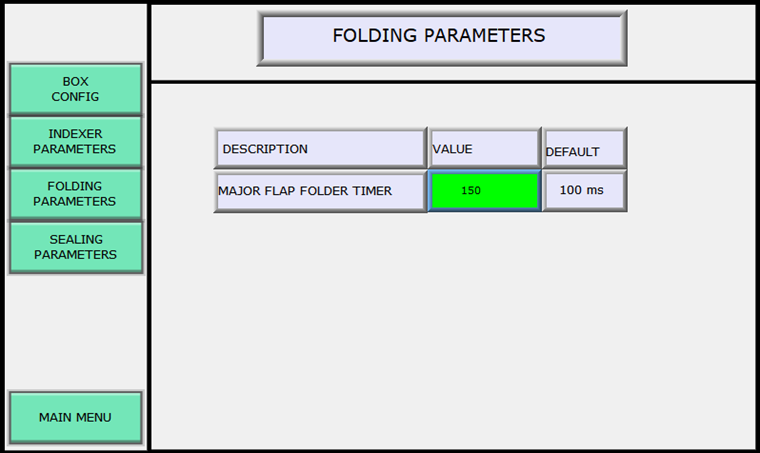Image resolution: width=760 pixels, height=453 pixels.
Task: Click the DEFAULT column header
Action: pos(584,150)
